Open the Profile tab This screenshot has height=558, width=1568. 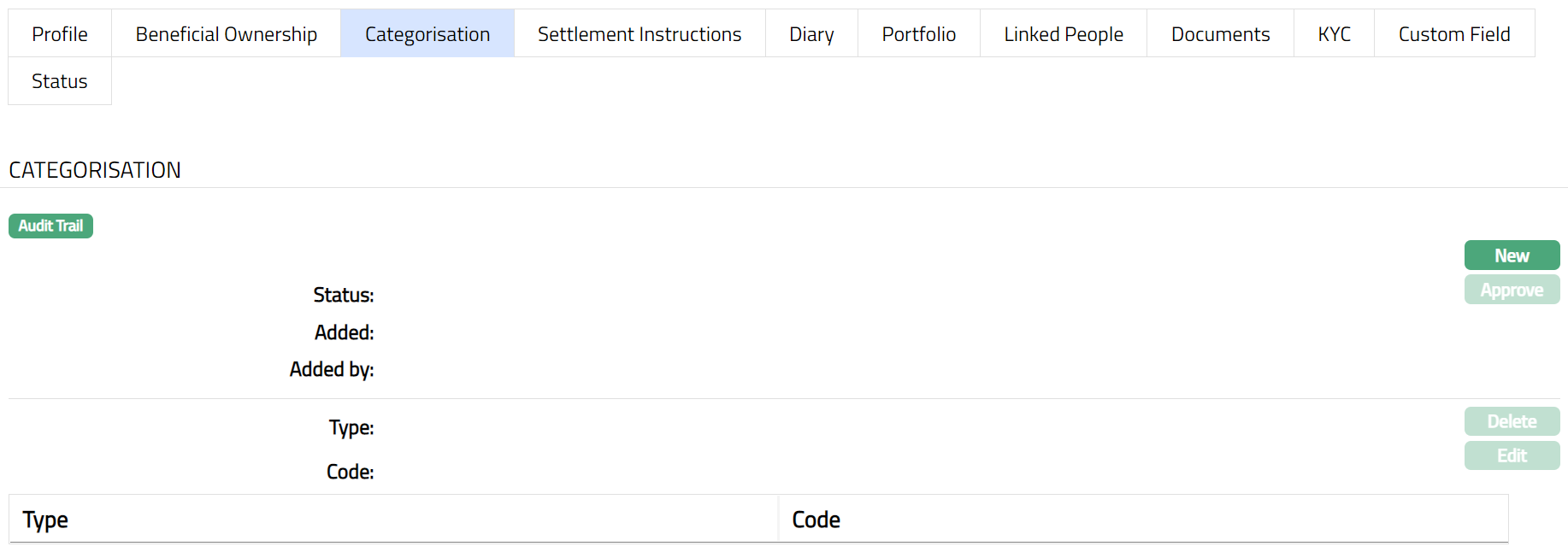[x=60, y=34]
